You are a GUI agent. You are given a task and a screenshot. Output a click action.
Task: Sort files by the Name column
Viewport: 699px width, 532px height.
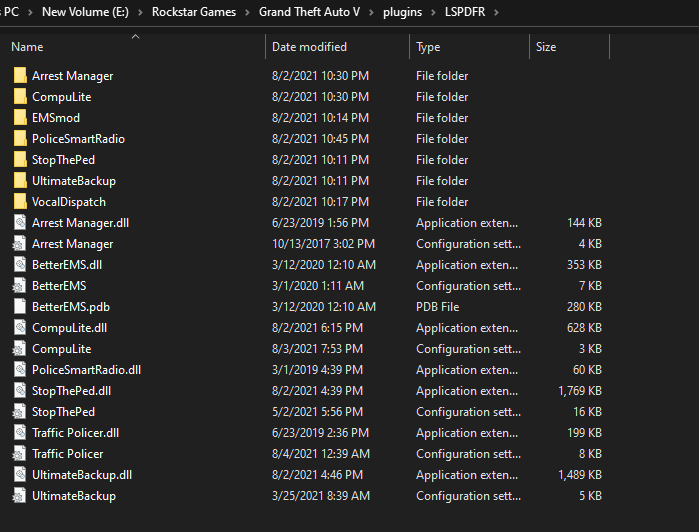click(x=28, y=47)
